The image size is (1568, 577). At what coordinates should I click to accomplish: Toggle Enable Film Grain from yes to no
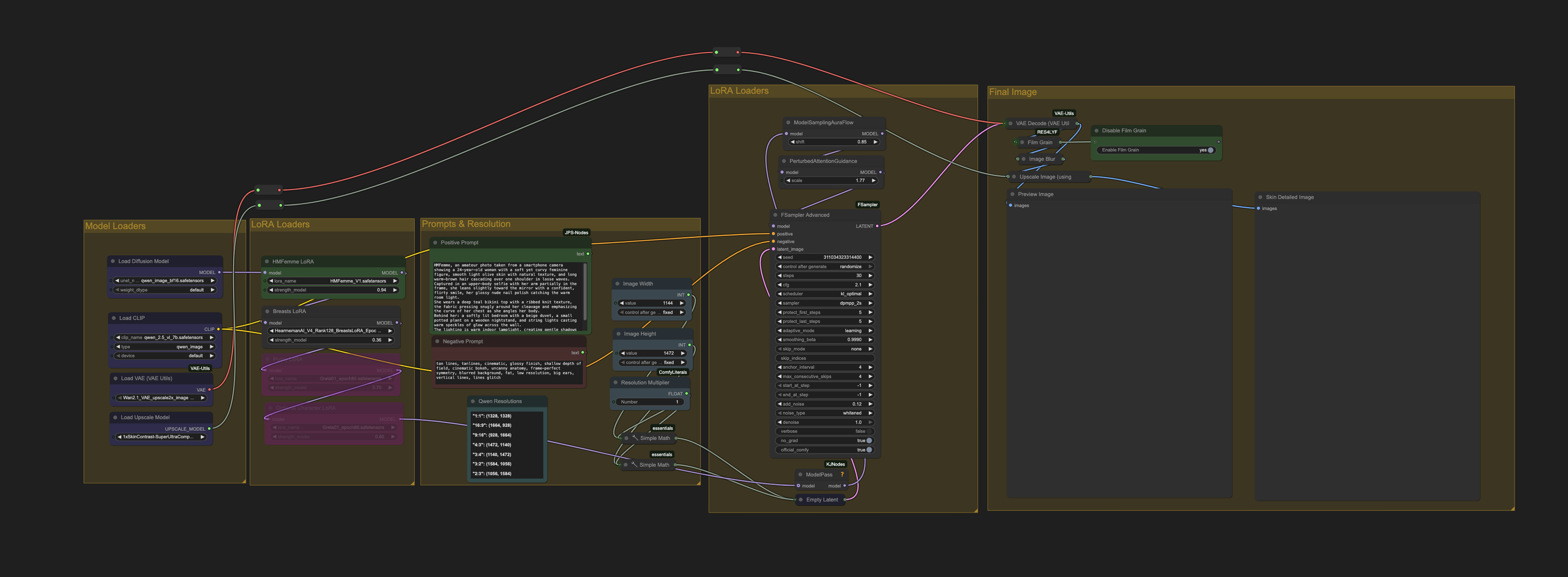tap(1210, 150)
